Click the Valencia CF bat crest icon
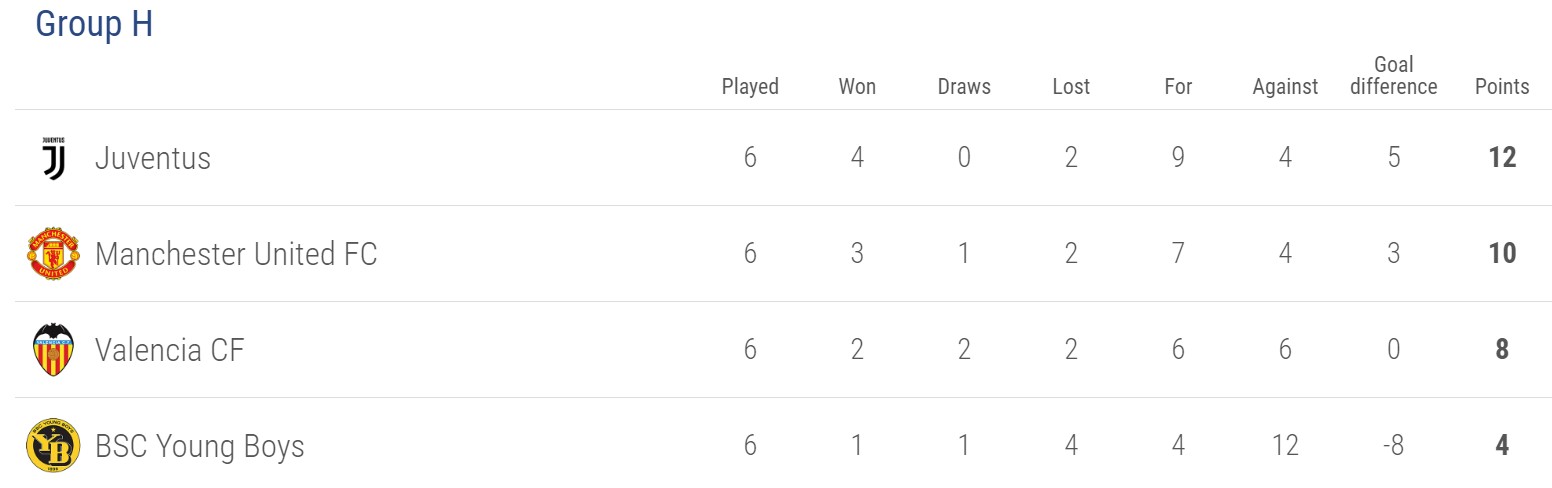 pos(53,350)
